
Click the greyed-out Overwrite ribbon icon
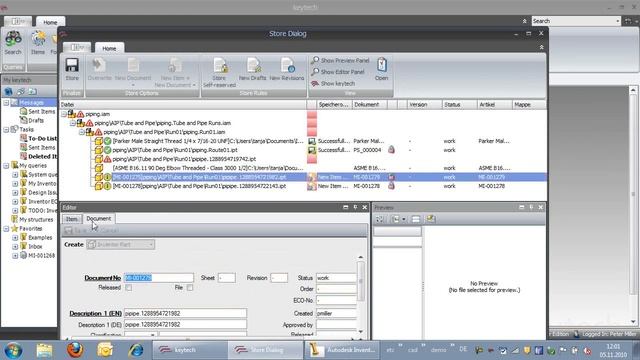(x=98, y=64)
